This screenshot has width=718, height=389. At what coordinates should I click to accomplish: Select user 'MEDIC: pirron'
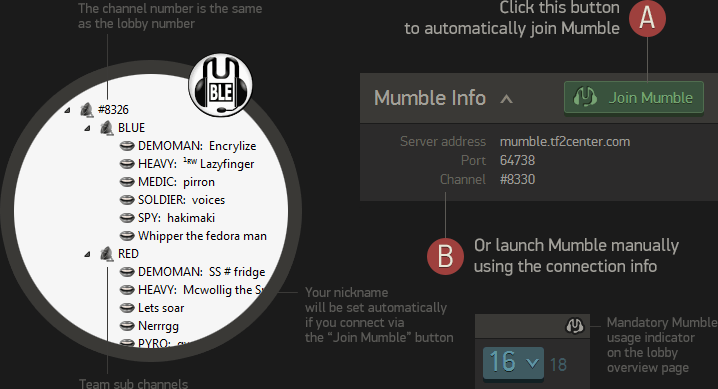(176, 182)
